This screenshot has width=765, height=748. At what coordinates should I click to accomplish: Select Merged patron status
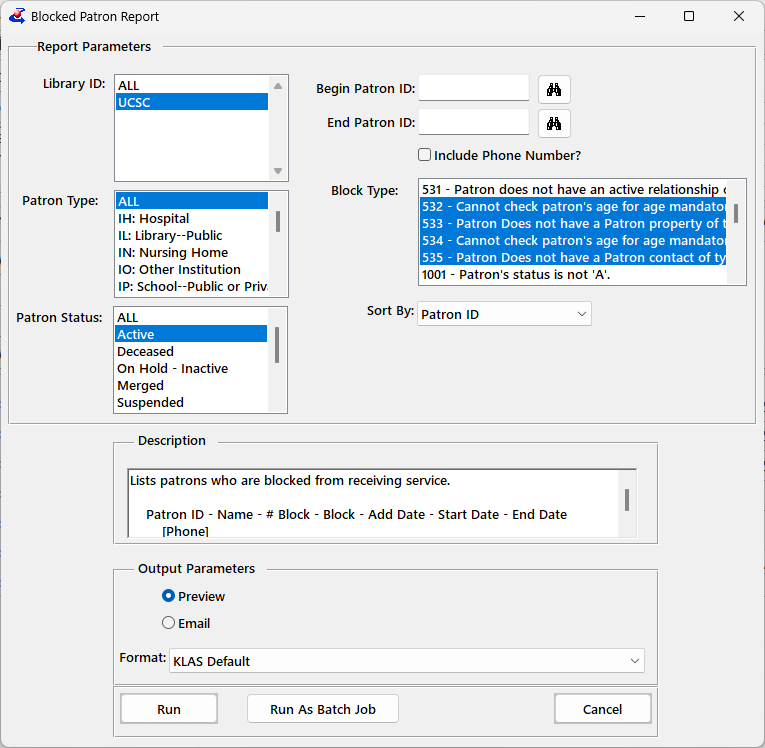[x=191, y=385]
